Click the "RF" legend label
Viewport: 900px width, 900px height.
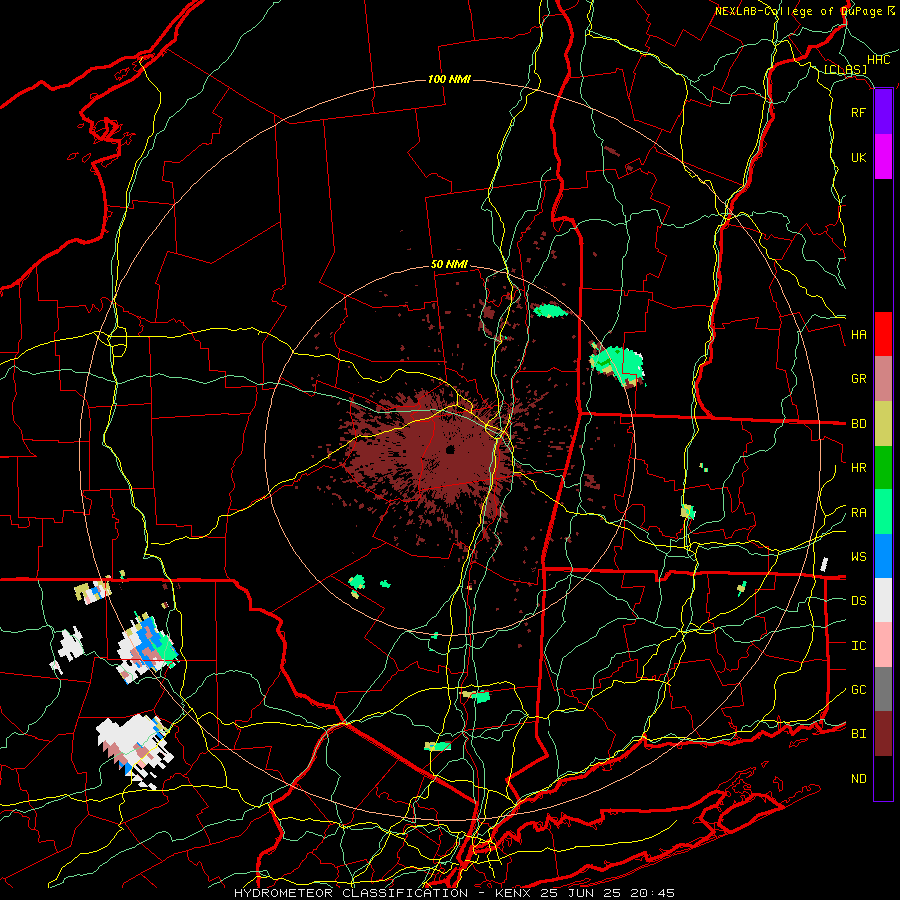[859, 112]
